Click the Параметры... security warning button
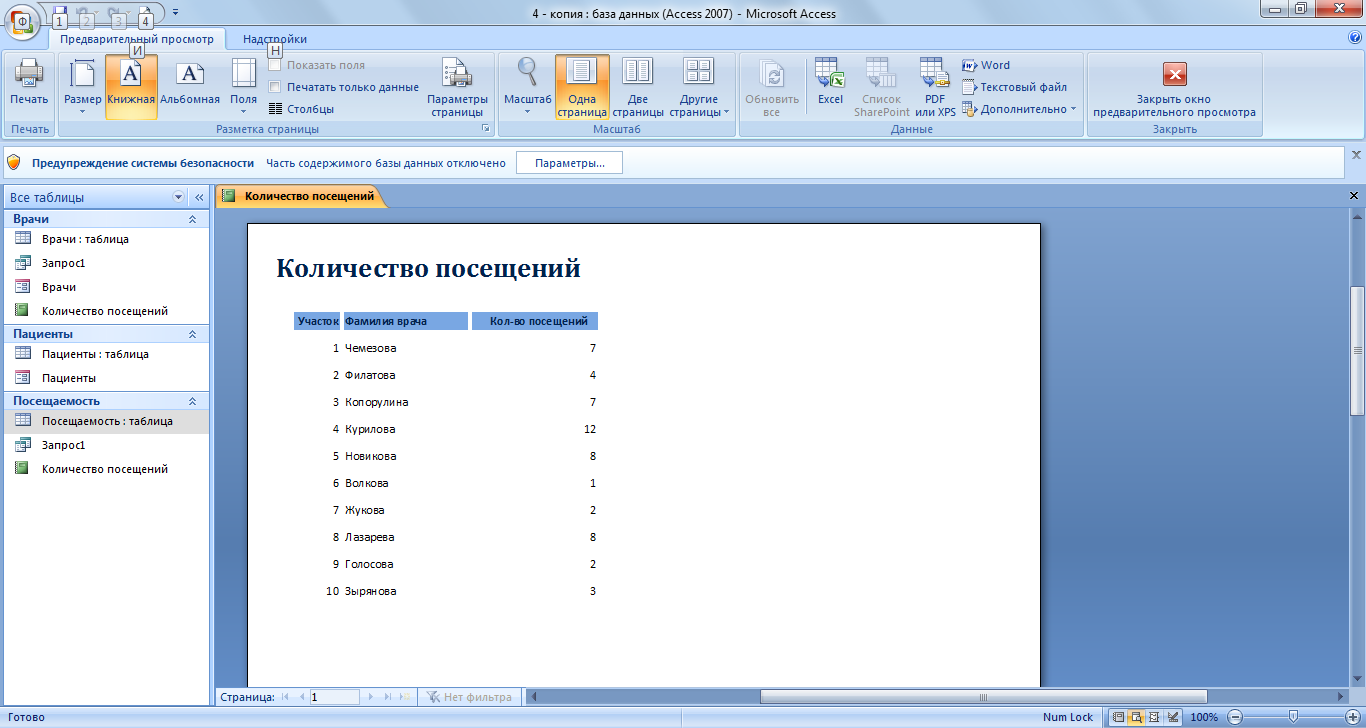The image size is (1366, 728). pos(569,163)
